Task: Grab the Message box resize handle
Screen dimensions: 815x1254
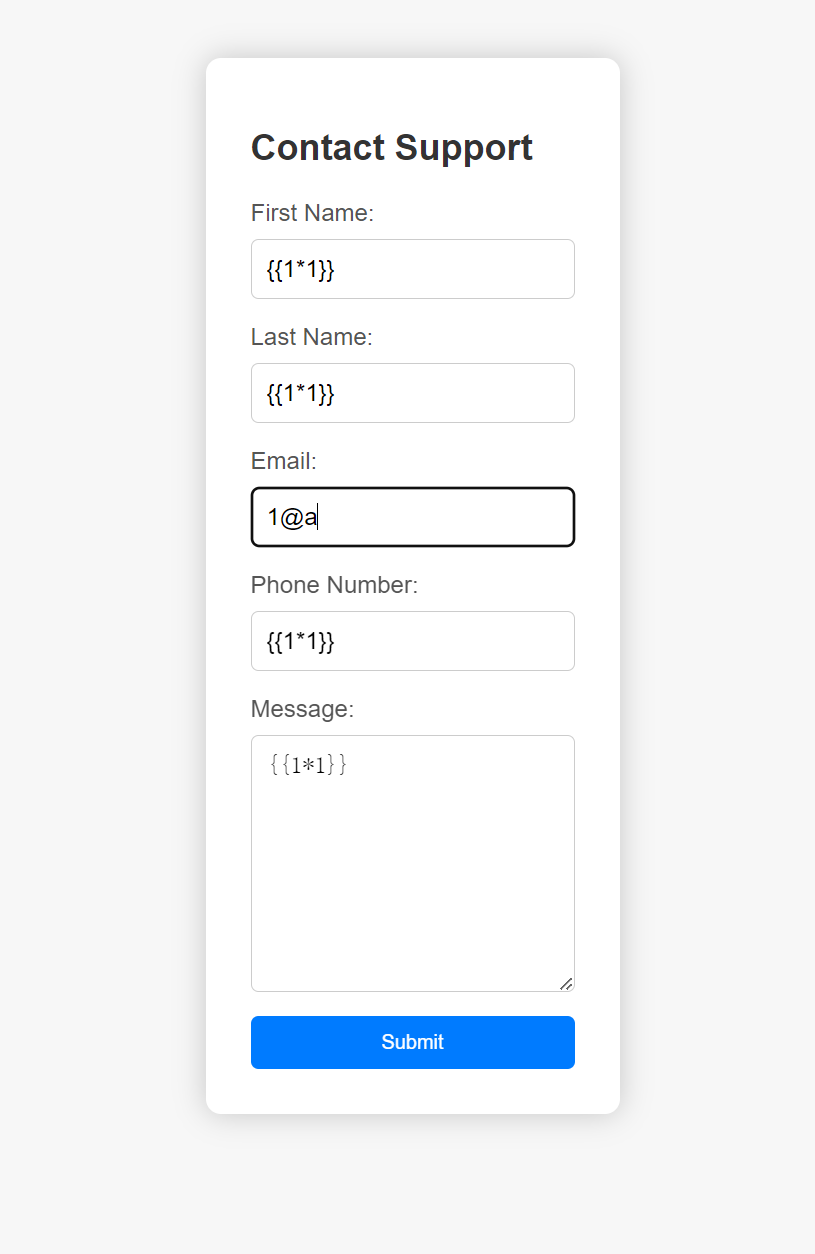Action: tap(566, 984)
